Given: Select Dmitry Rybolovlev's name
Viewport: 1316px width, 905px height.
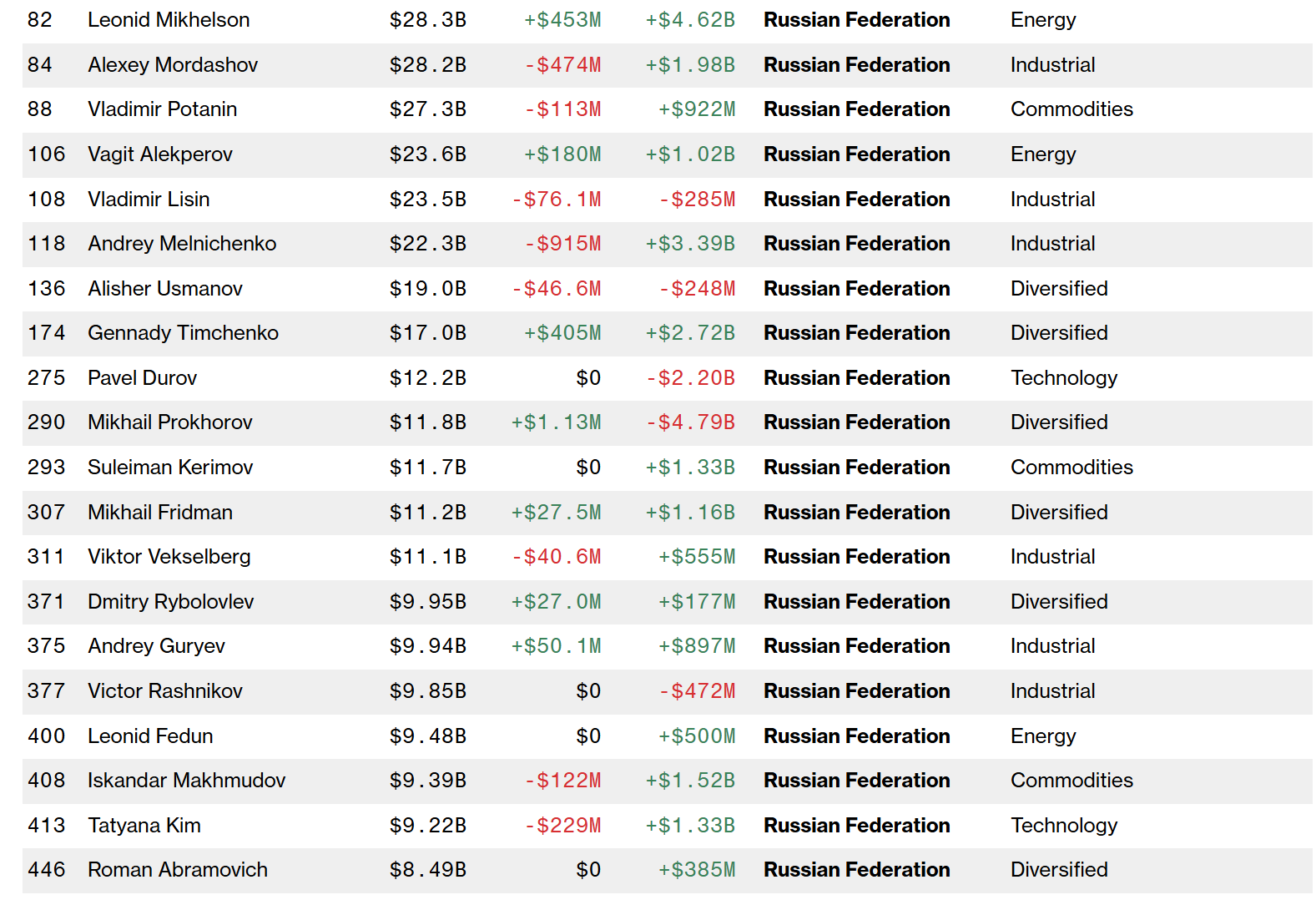Looking at the screenshot, I should coord(171,602).
